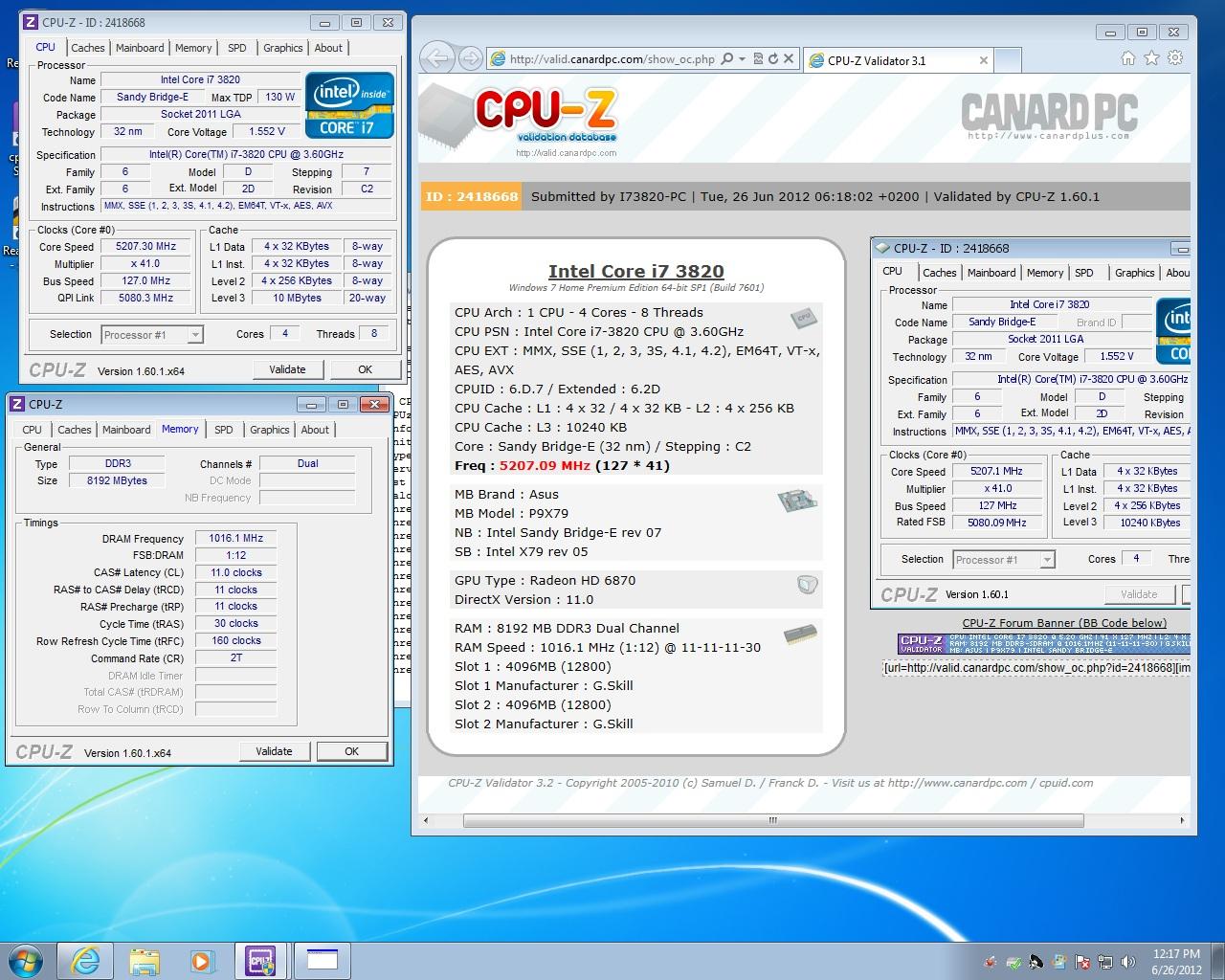The width and height of the screenshot is (1225, 980).
Task: Open Windows Media Player from the taskbar
Action: (202, 960)
